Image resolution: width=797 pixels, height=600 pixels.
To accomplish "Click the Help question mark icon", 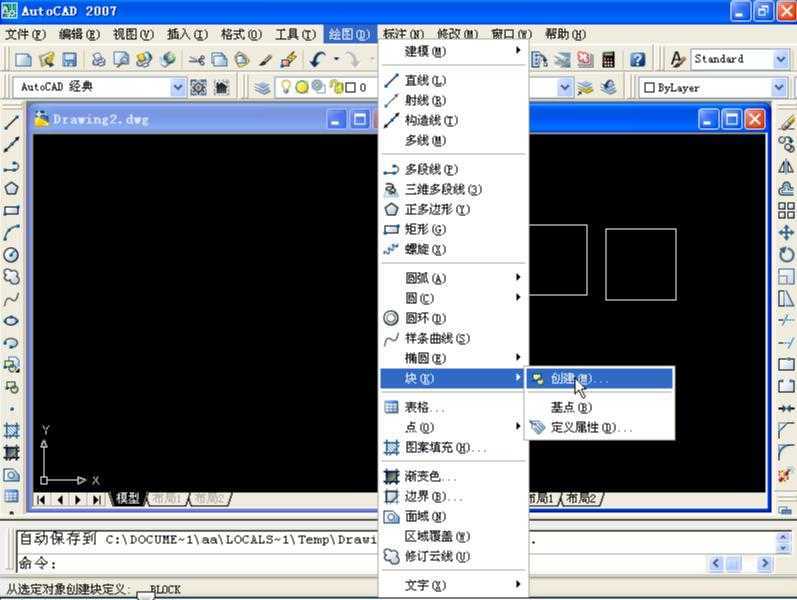I will click(x=637, y=59).
